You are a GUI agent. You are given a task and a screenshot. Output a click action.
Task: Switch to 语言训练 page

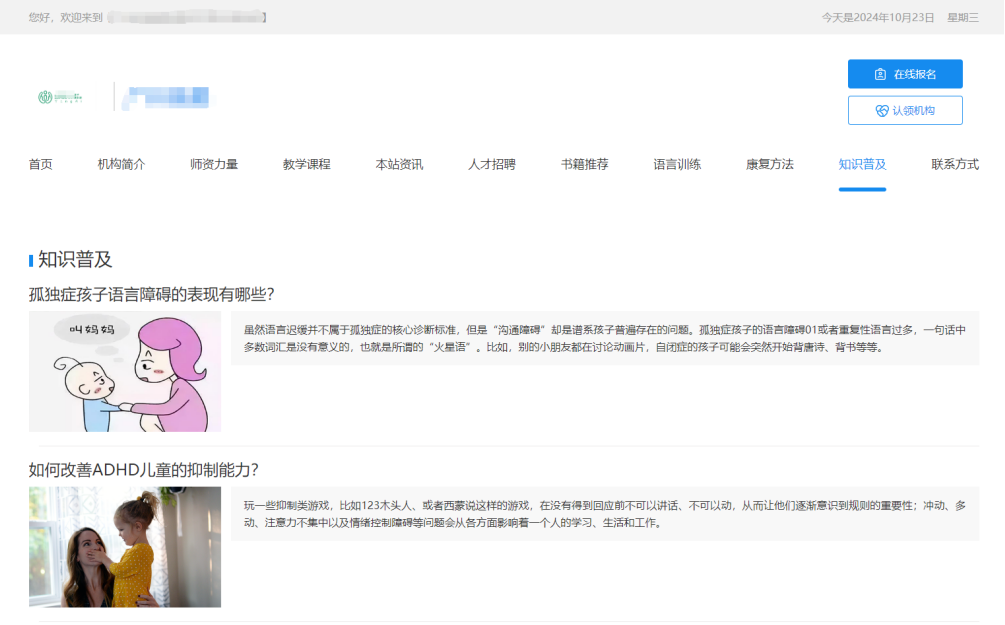[x=677, y=164]
